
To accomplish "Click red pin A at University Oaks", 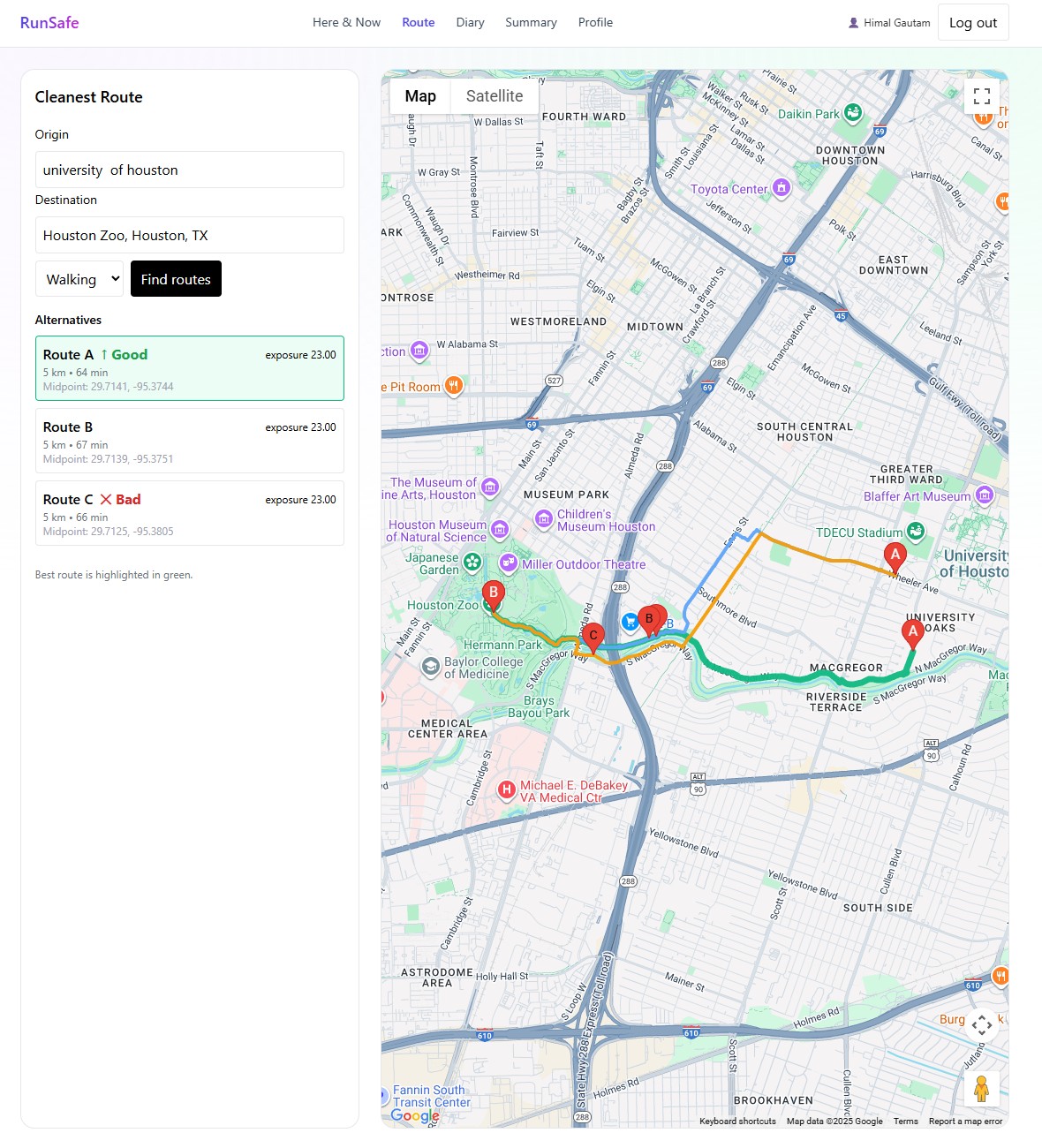I will click(x=913, y=634).
